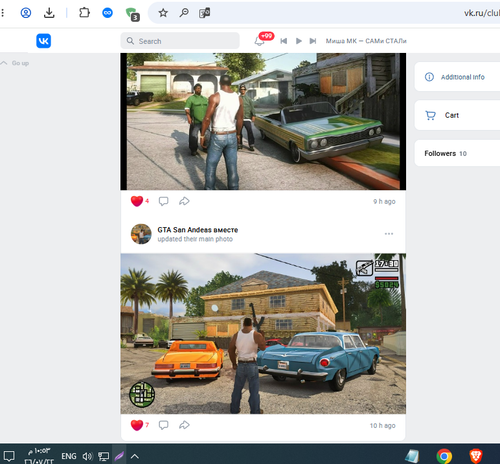This screenshot has width=500, height=464.
Task: Open the notepad app on taskbar
Action: (412, 456)
